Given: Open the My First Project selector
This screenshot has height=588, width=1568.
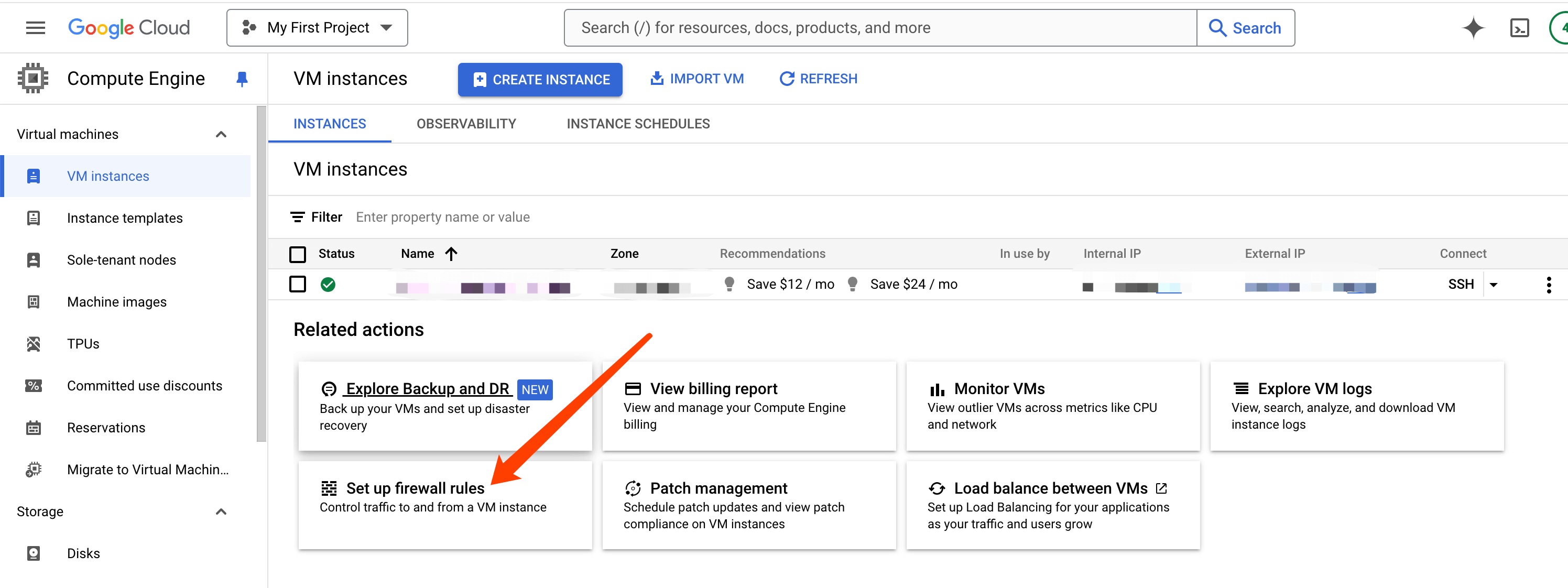Looking at the screenshot, I should [317, 28].
